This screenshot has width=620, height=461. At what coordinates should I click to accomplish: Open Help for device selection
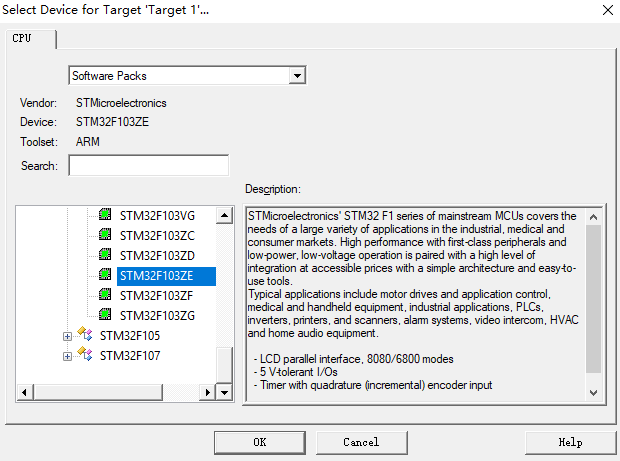570,442
